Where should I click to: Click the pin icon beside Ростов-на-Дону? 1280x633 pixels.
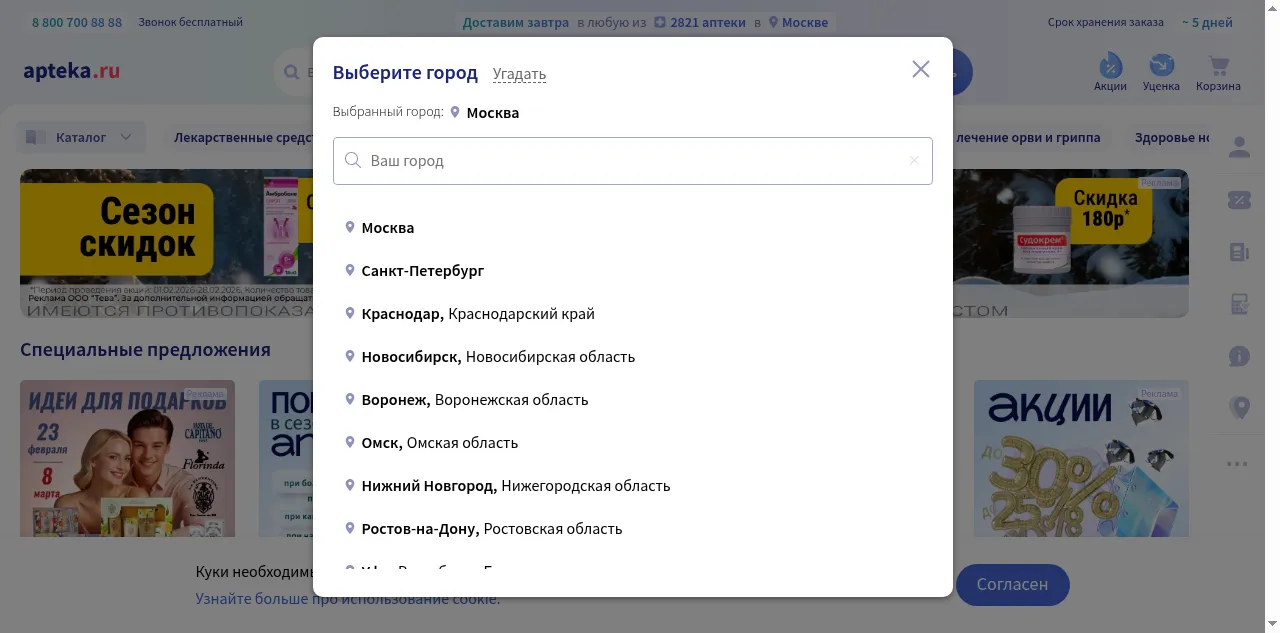coord(350,528)
